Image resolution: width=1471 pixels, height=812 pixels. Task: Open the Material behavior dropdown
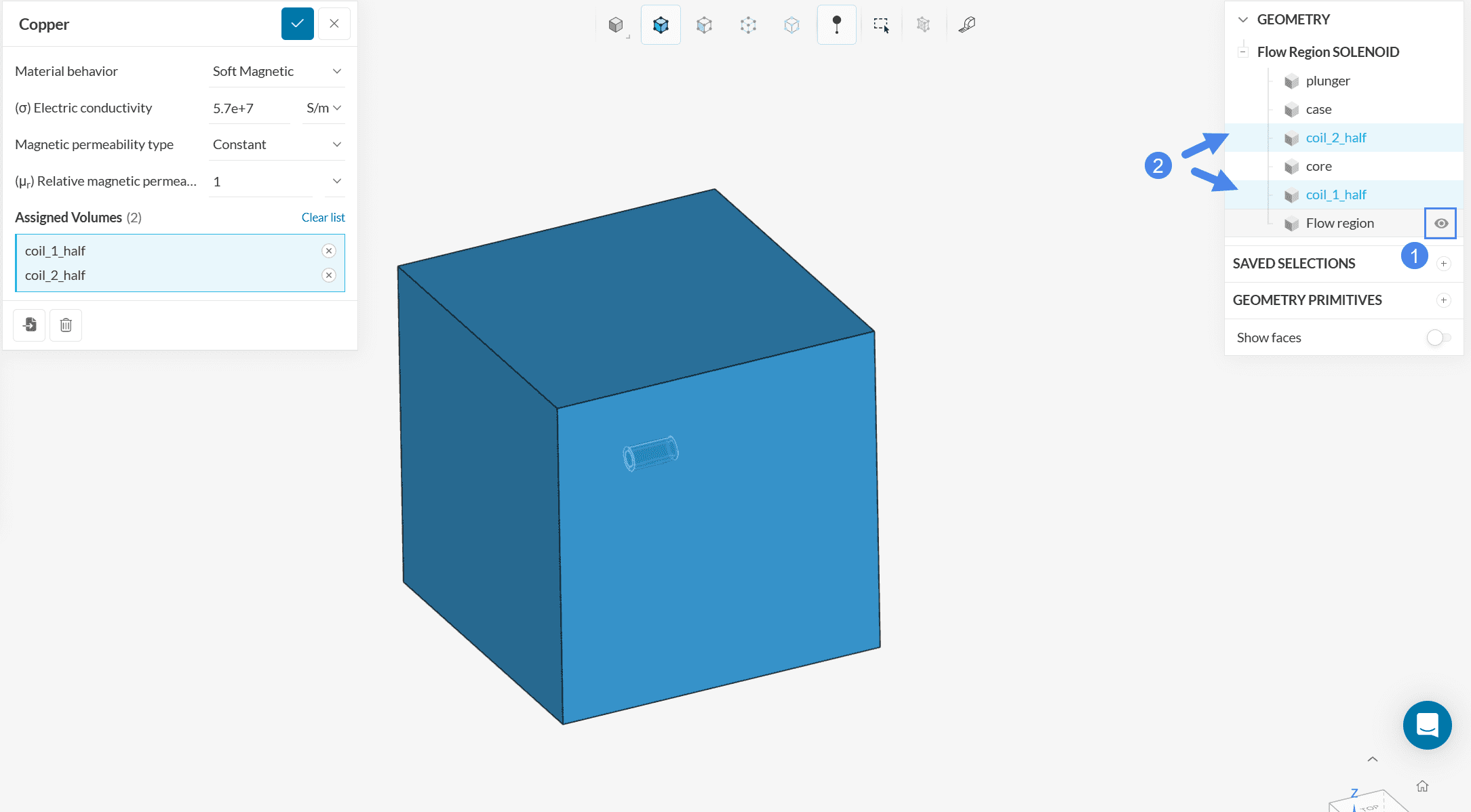coord(277,71)
